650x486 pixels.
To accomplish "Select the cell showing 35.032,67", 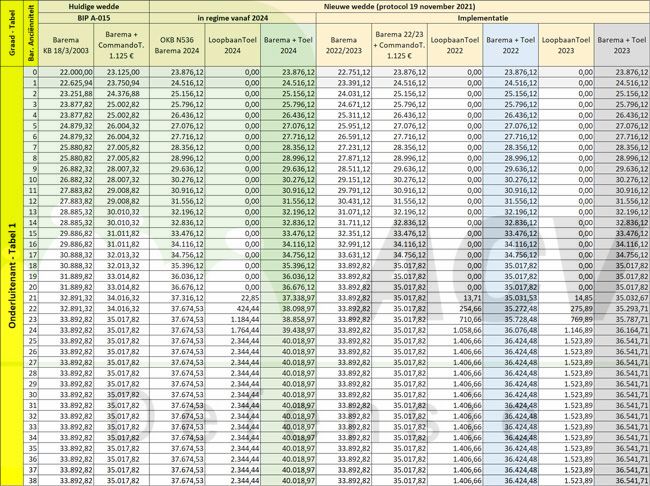I will click(621, 298).
